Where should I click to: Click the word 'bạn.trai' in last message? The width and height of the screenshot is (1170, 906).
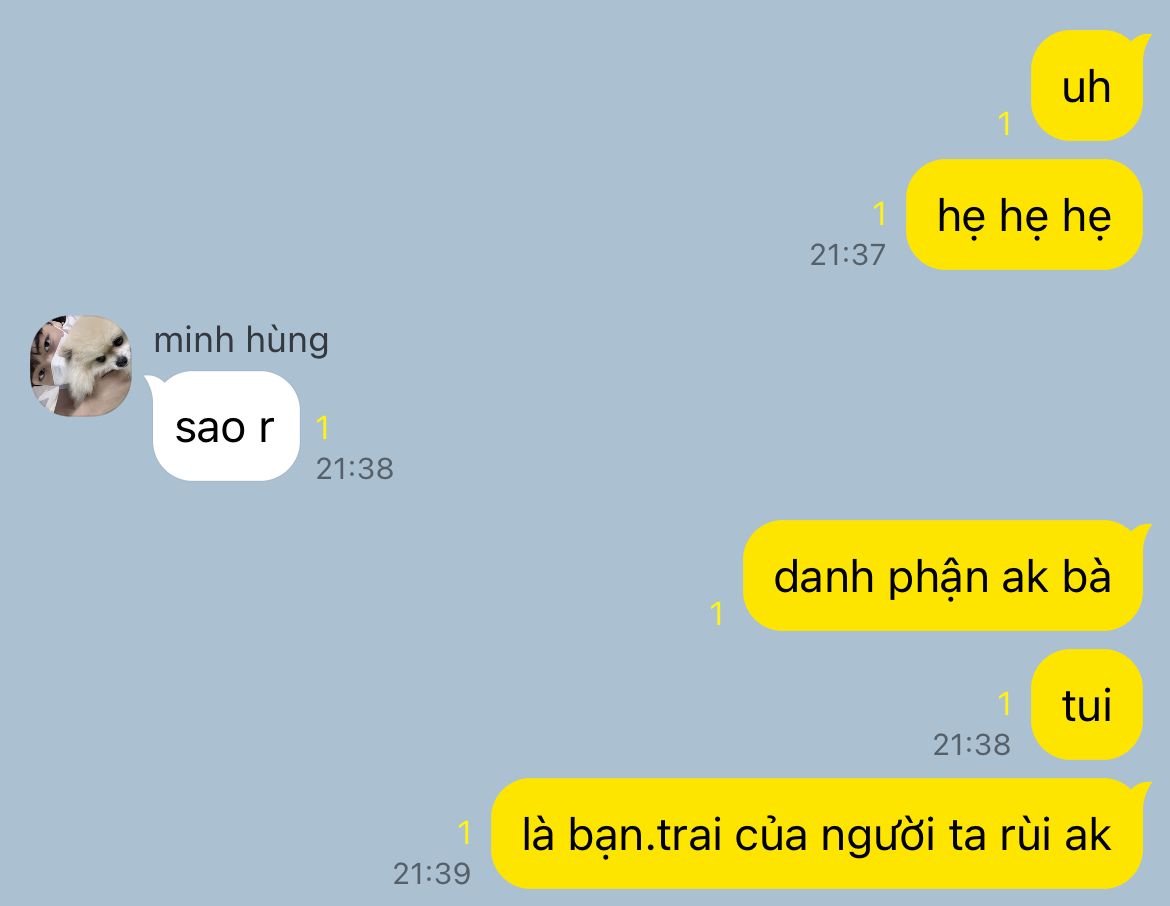tap(645, 835)
